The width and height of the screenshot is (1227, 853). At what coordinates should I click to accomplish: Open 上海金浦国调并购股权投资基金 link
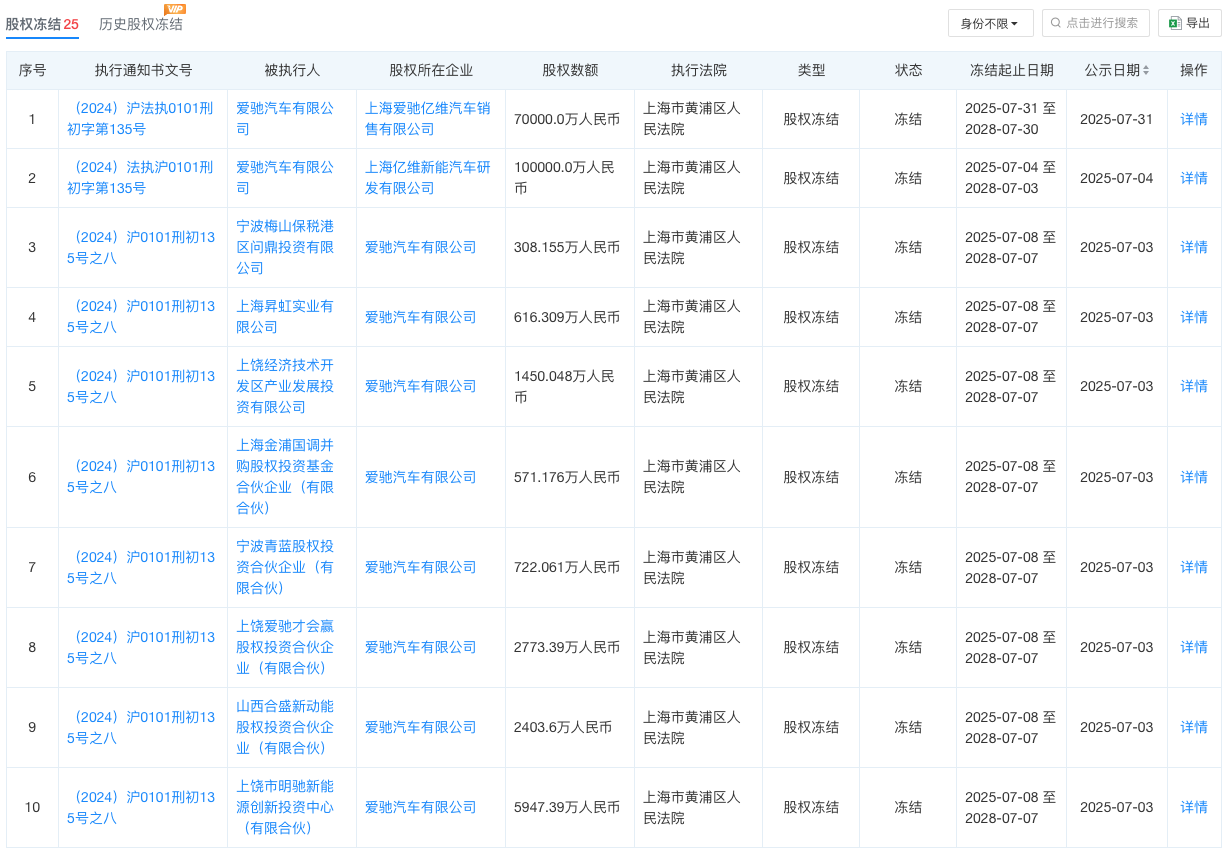point(285,477)
